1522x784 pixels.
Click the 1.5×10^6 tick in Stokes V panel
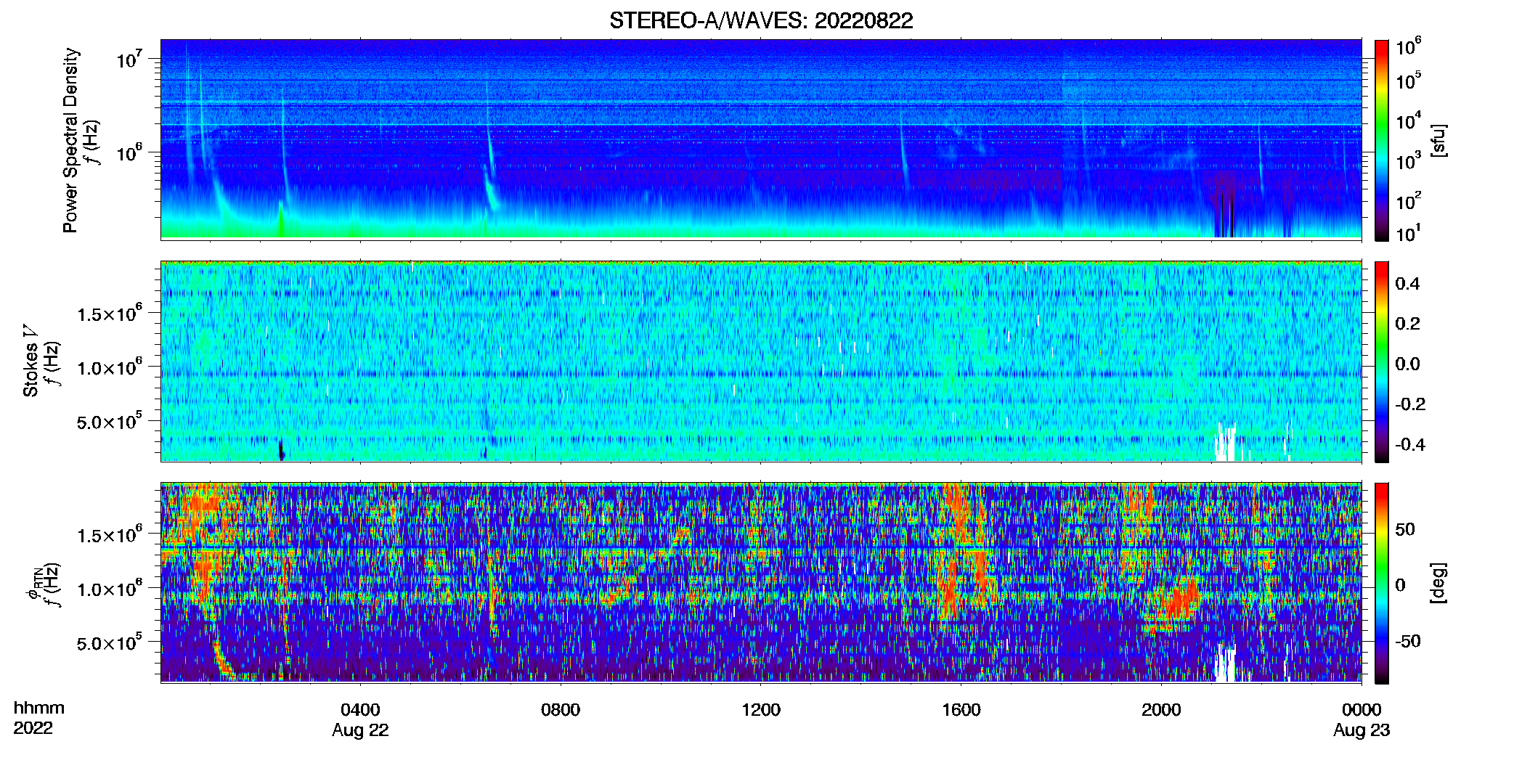coord(110,313)
